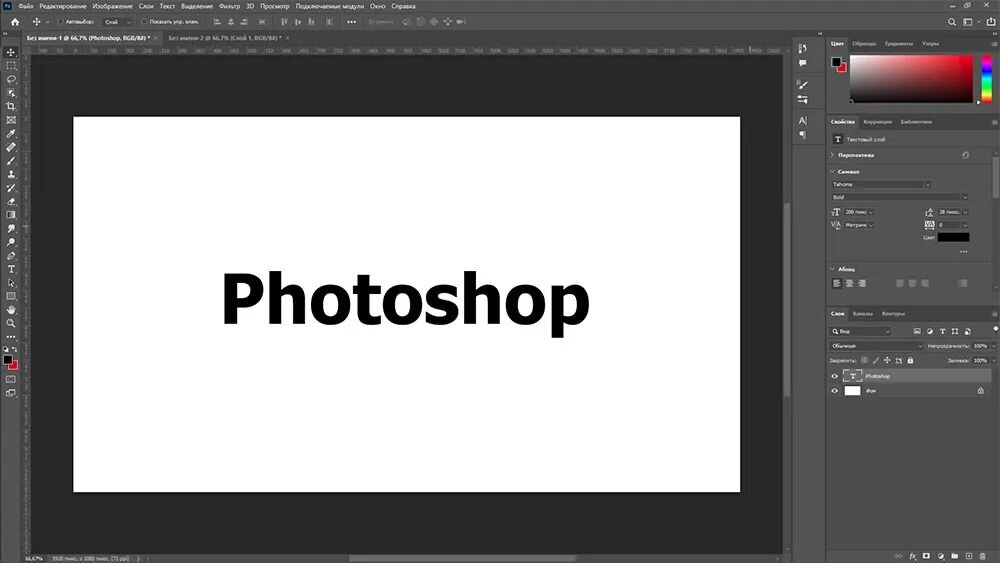Select the Eyedropper tool
Screen dimensions: 1000x563
click(x=11, y=134)
